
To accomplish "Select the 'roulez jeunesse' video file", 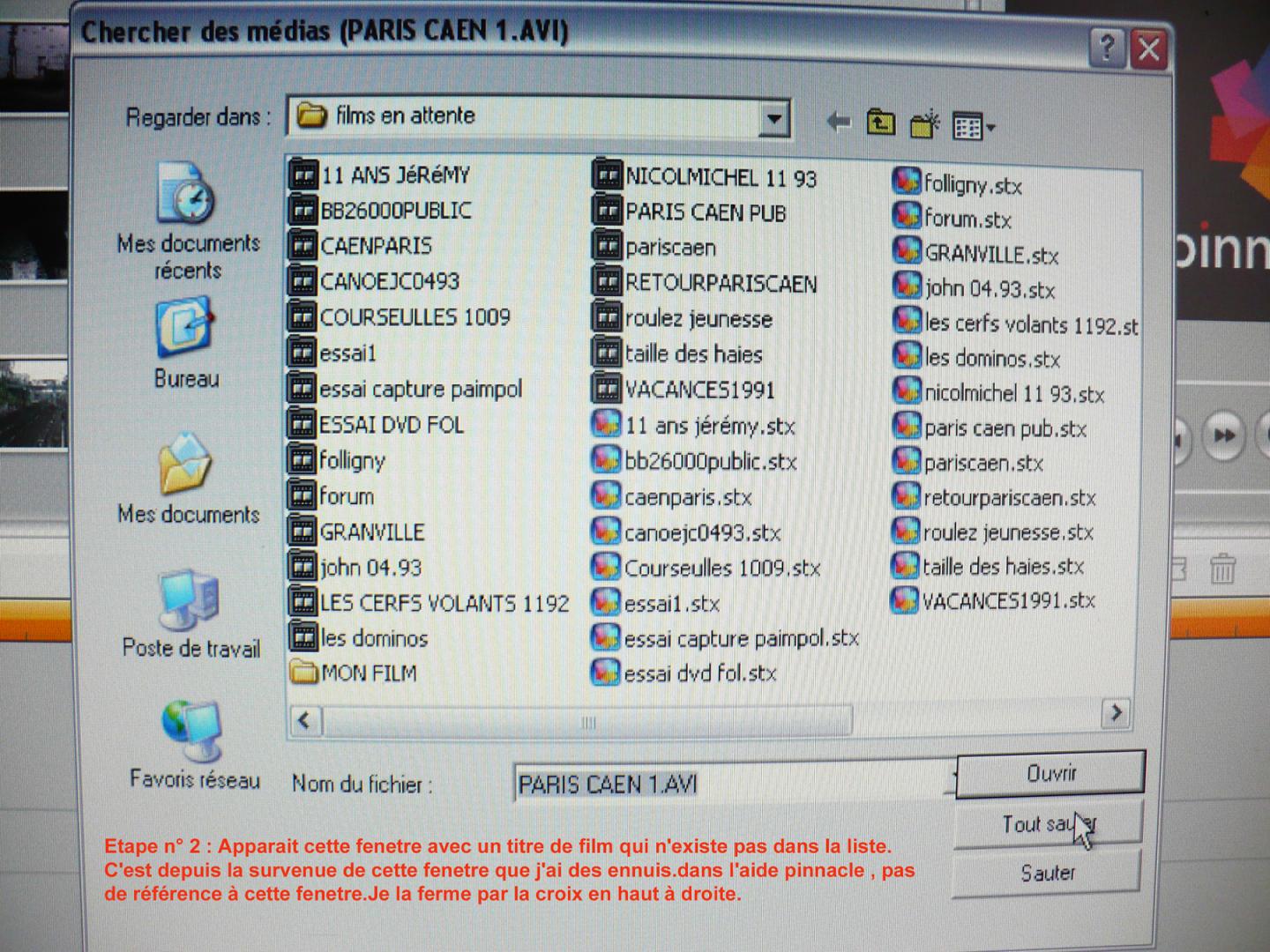I will (682, 318).
